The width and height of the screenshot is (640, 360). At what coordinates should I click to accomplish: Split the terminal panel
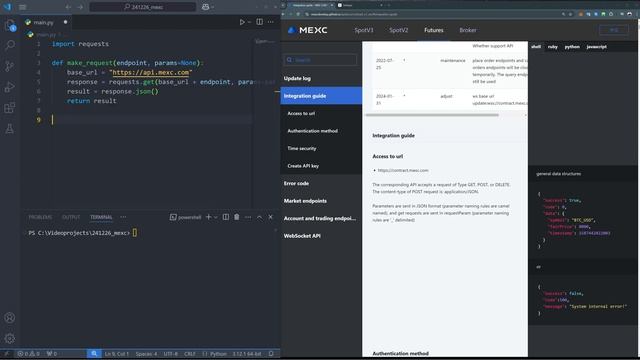226,217
